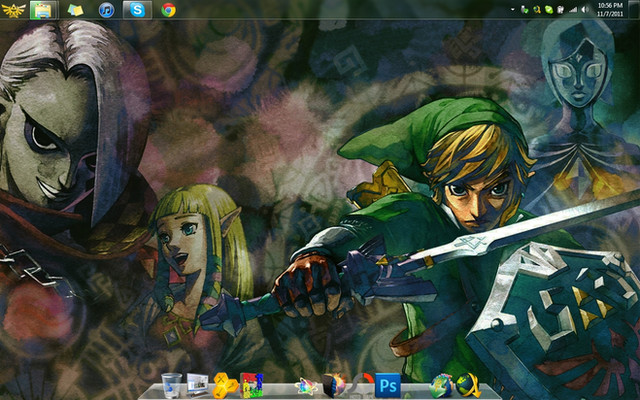Open the colorful puzzle icon in the dock
The image size is (640, 400).
point(251,385)
